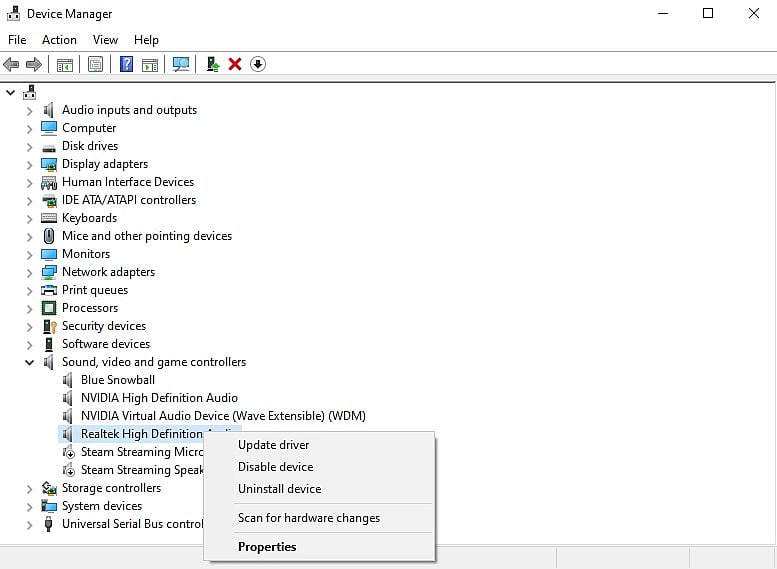Viewport: 777px width, 569px height.
Task: Expand the Computer category
Action: click(x=29, y=129)
